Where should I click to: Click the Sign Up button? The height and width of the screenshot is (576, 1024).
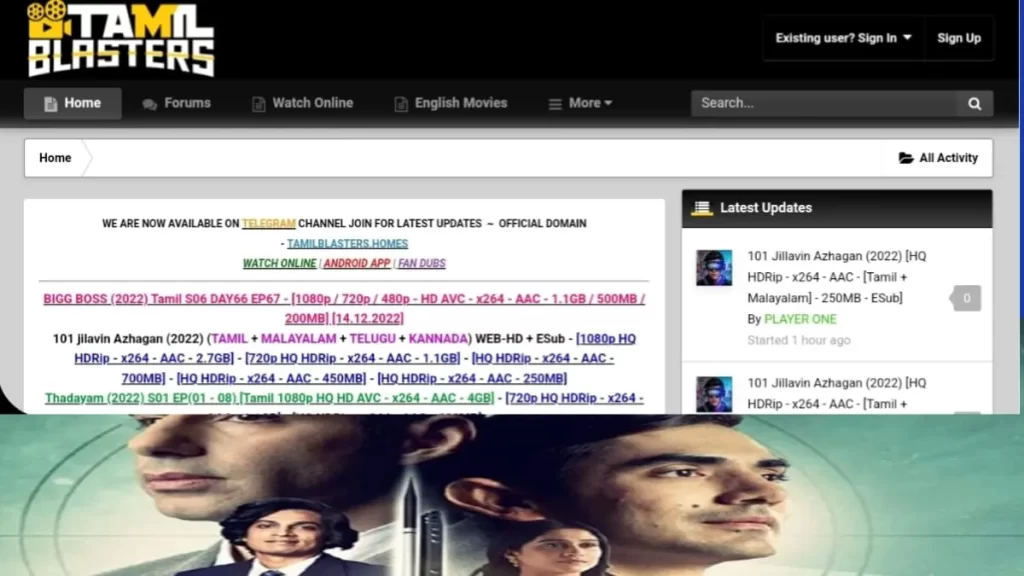click(959, 38)
